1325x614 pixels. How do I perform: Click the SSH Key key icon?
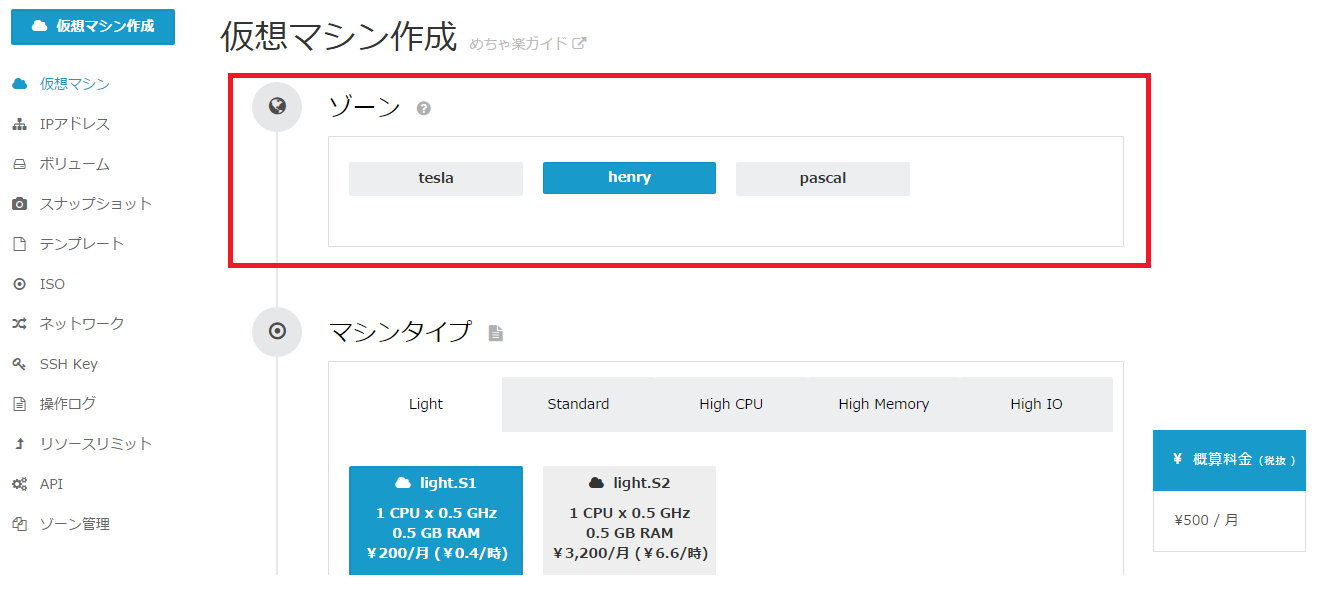pyautogui.click(x=19, y=364)
